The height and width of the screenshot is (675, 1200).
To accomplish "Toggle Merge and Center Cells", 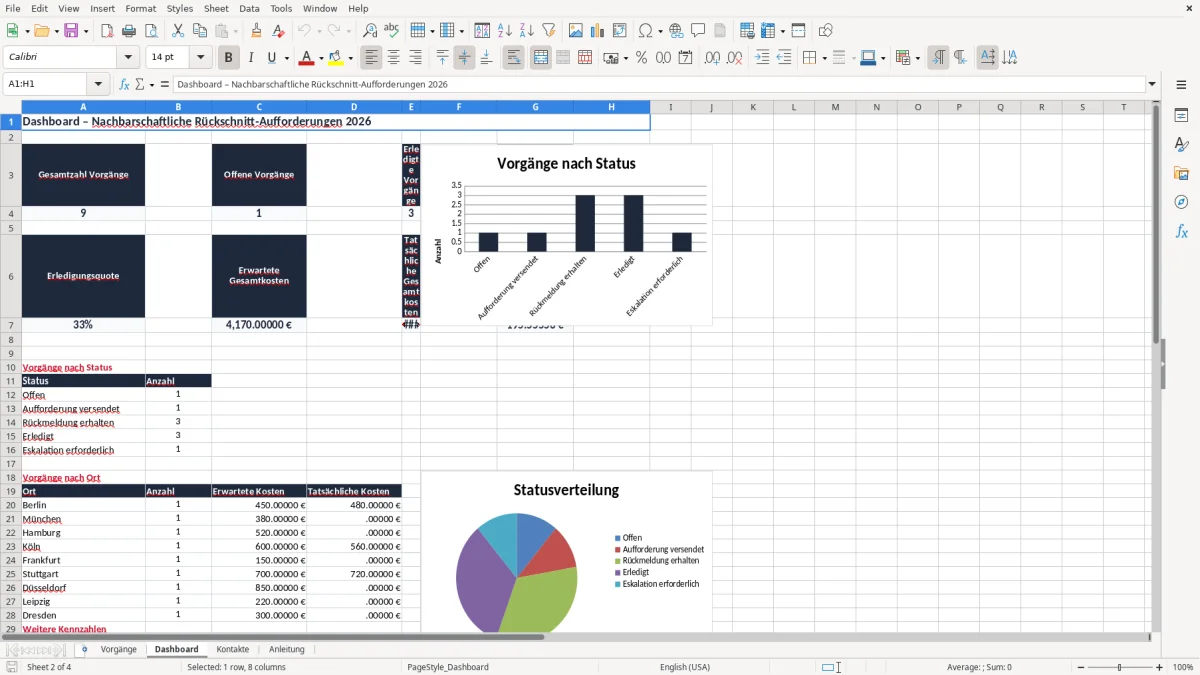I will (541, 58).
